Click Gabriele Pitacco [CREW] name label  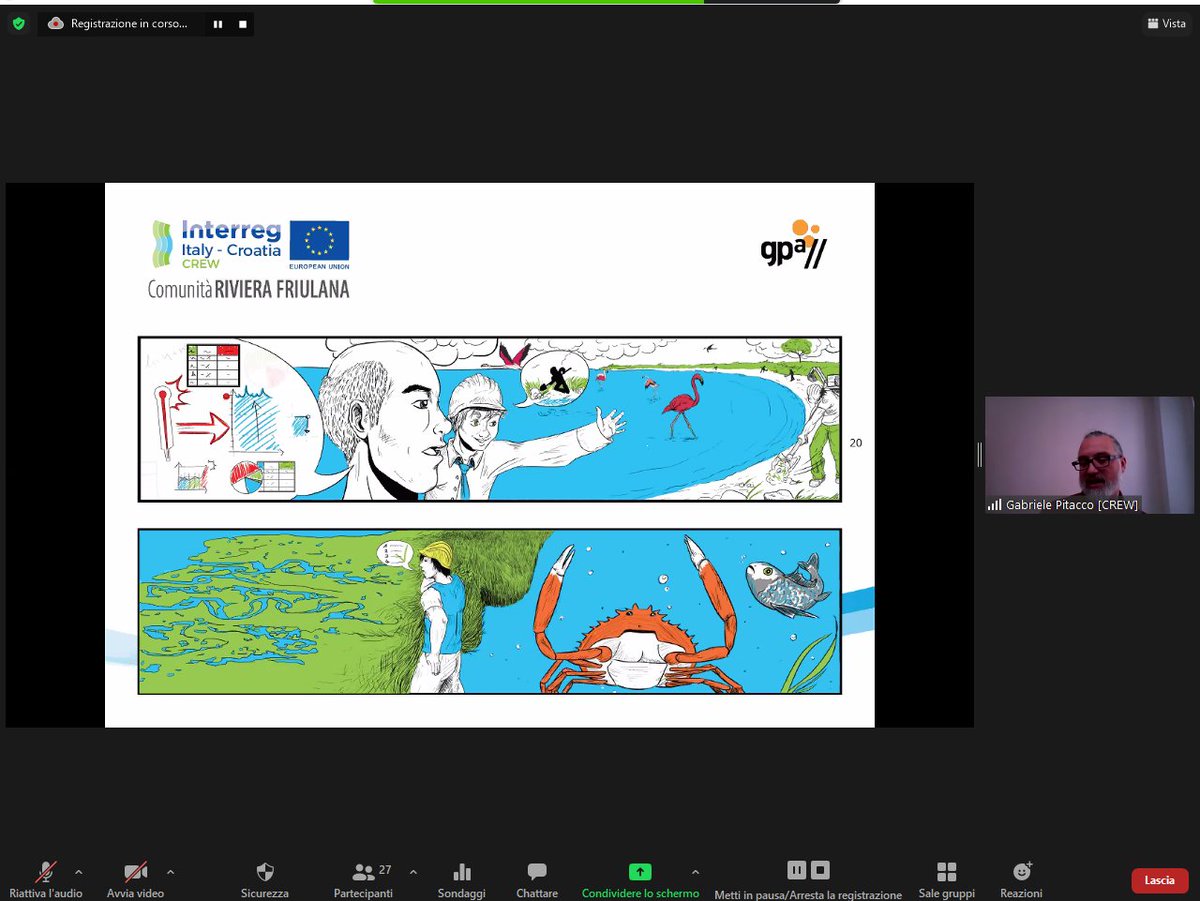(x=1070, y=505)
